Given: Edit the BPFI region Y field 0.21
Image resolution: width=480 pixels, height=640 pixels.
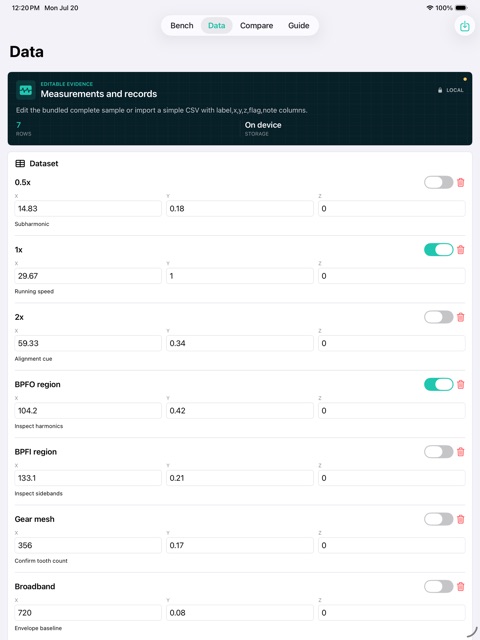Looking at the screenshot, I should pos(240,478).
